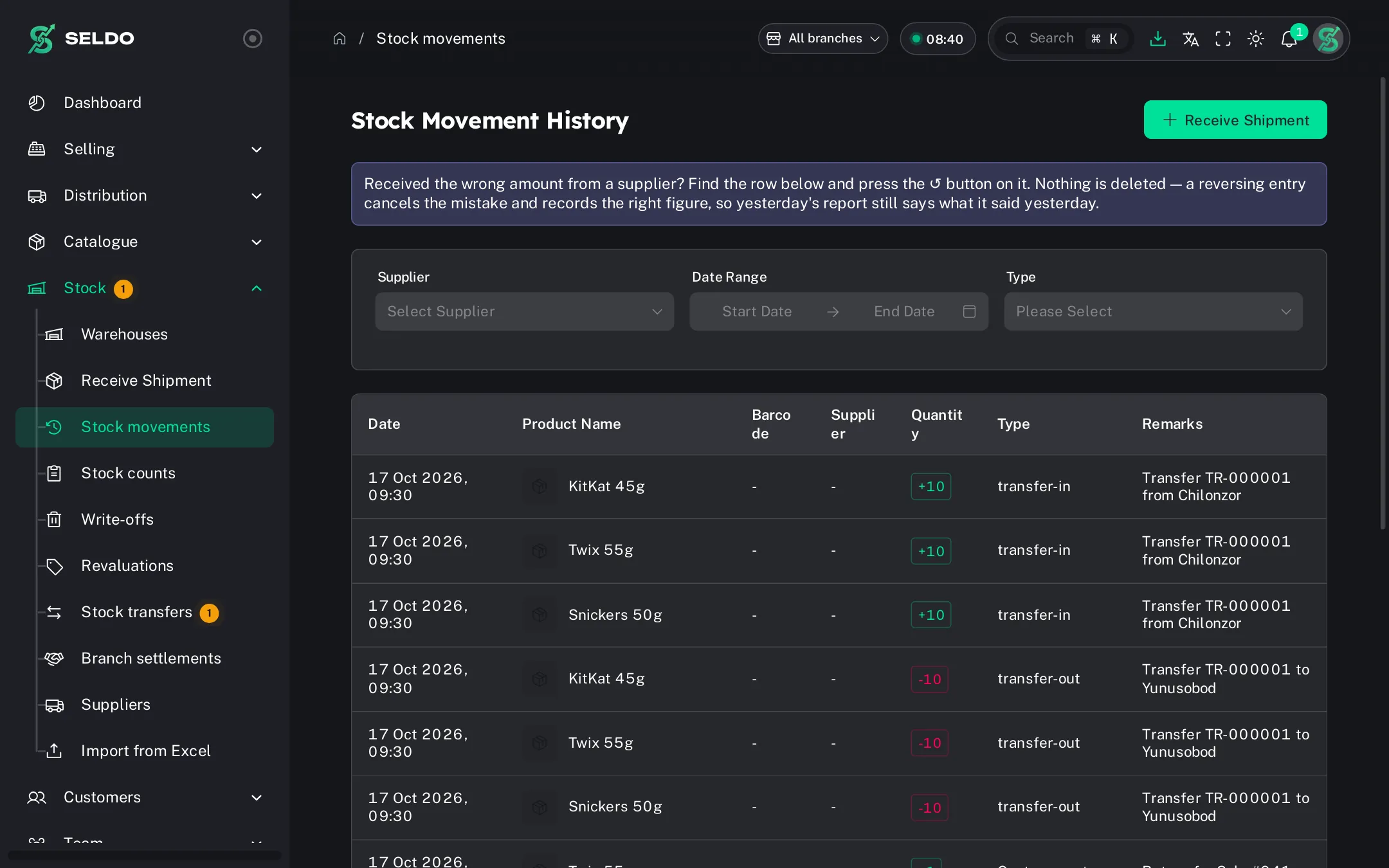Go to home via breadcrumb house icon
The height and width of the screenshot is (868, 1389).
(340, 39)
